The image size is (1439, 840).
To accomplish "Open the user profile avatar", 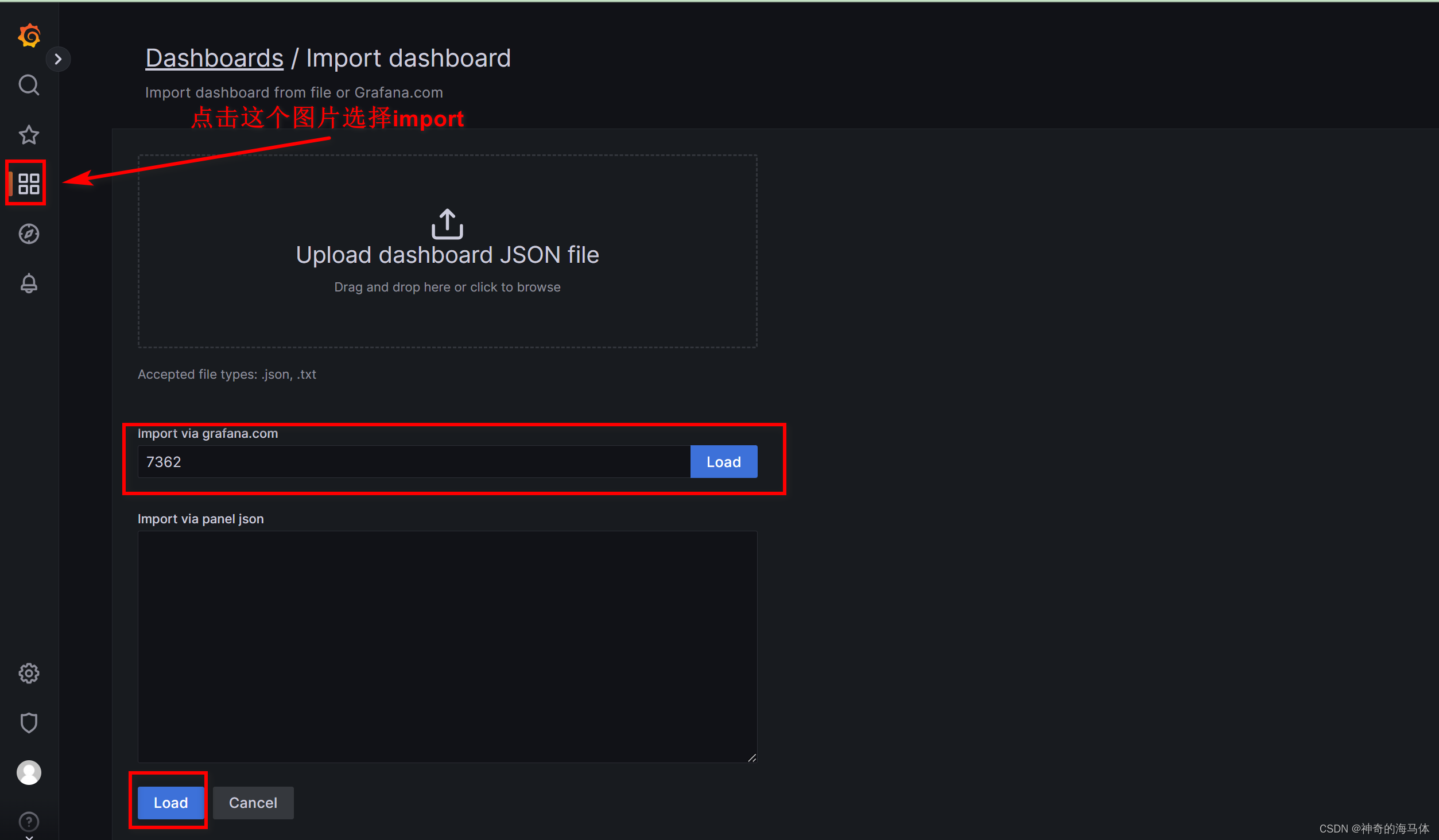I will pos(29,772).
